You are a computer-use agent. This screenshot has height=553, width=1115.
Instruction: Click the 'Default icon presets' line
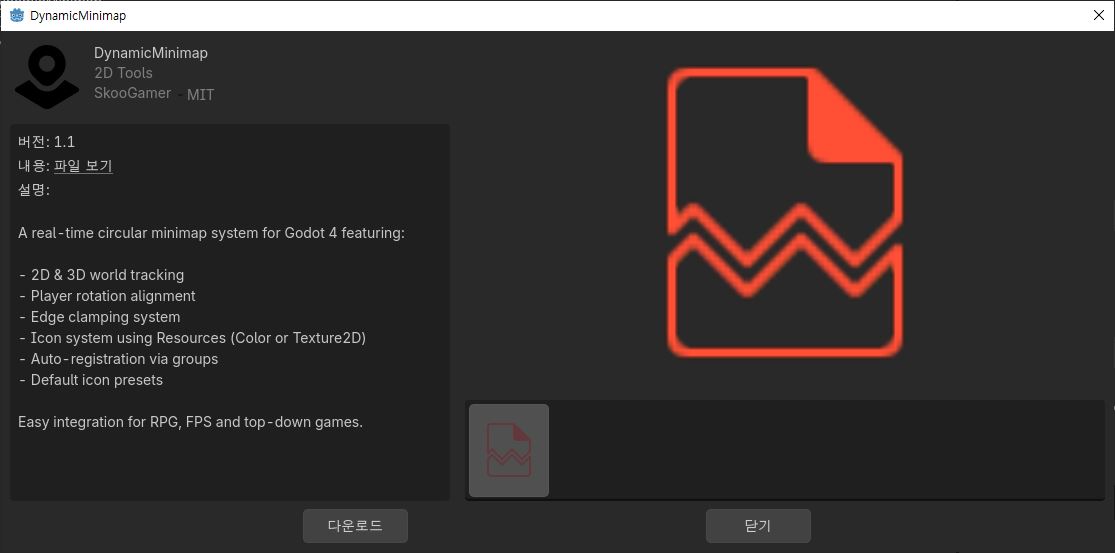pos(90,380)
